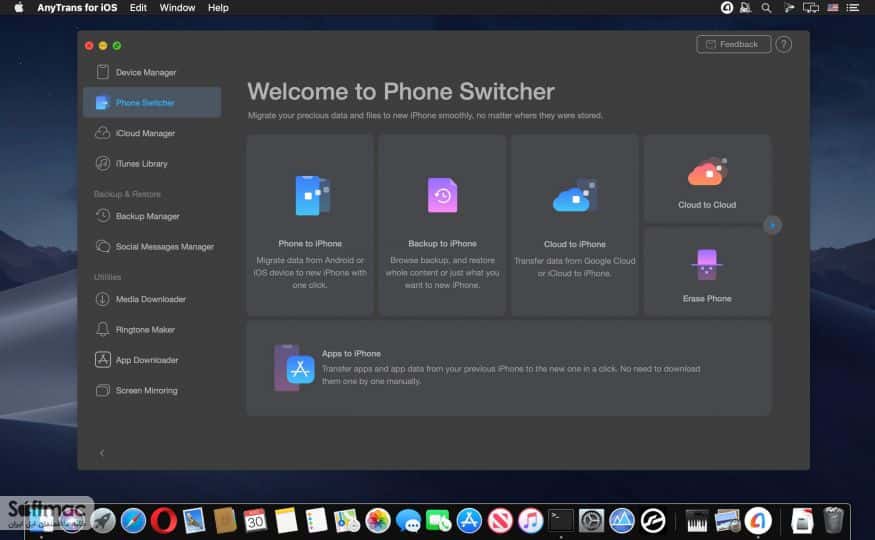Click the US flag input source icon

point(833,8)
